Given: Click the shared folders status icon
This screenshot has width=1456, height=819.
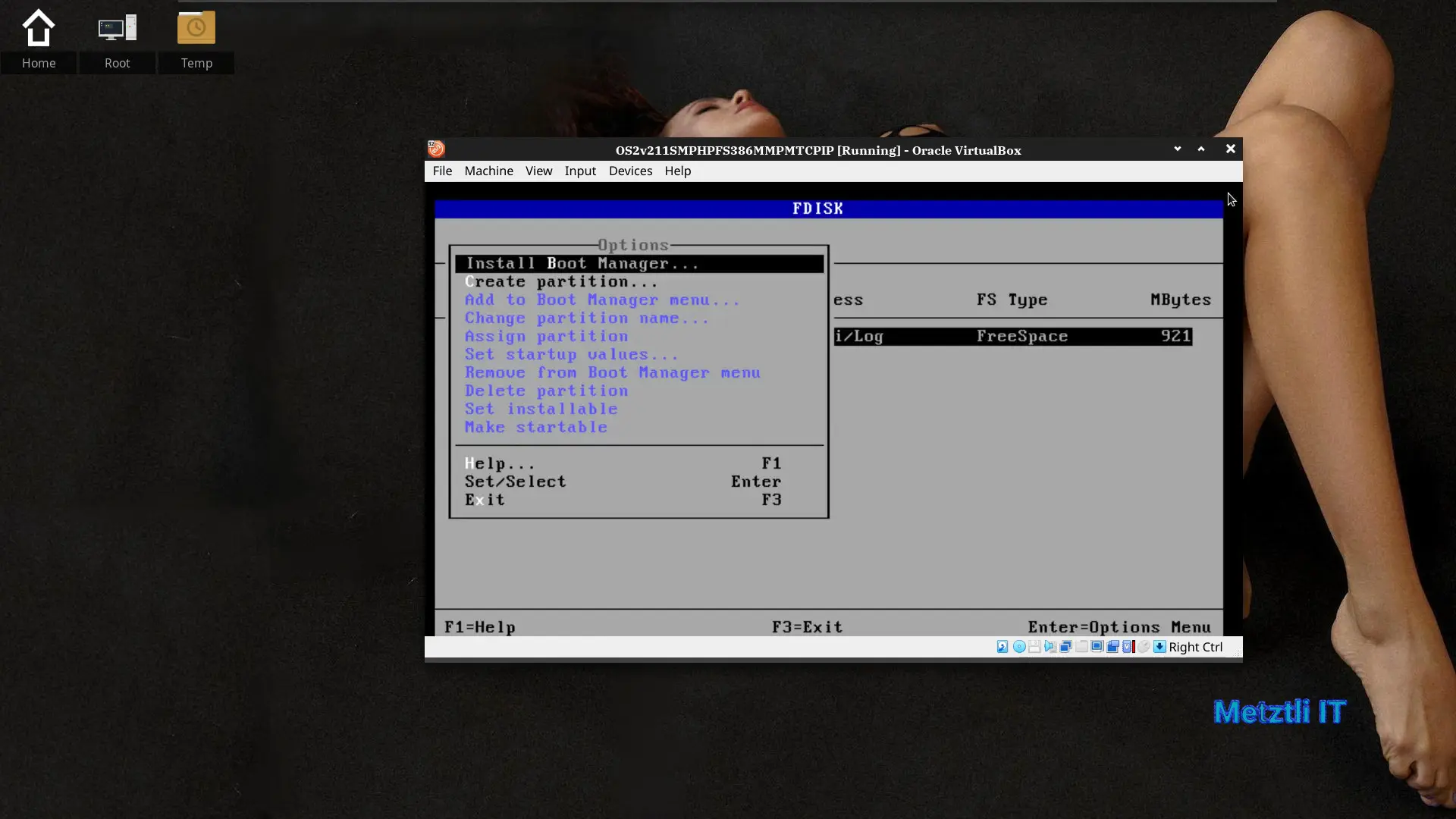Looking at the screenshot, I should [x=1081, y=647].
